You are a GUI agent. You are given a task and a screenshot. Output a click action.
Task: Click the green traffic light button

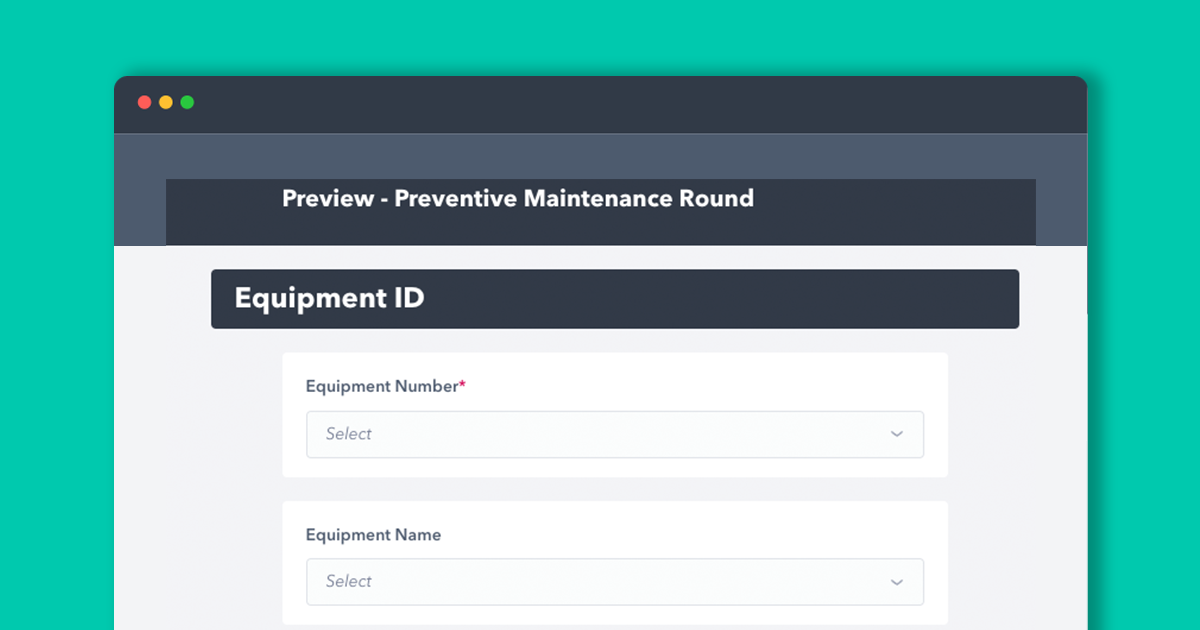(x=187, y=102)
